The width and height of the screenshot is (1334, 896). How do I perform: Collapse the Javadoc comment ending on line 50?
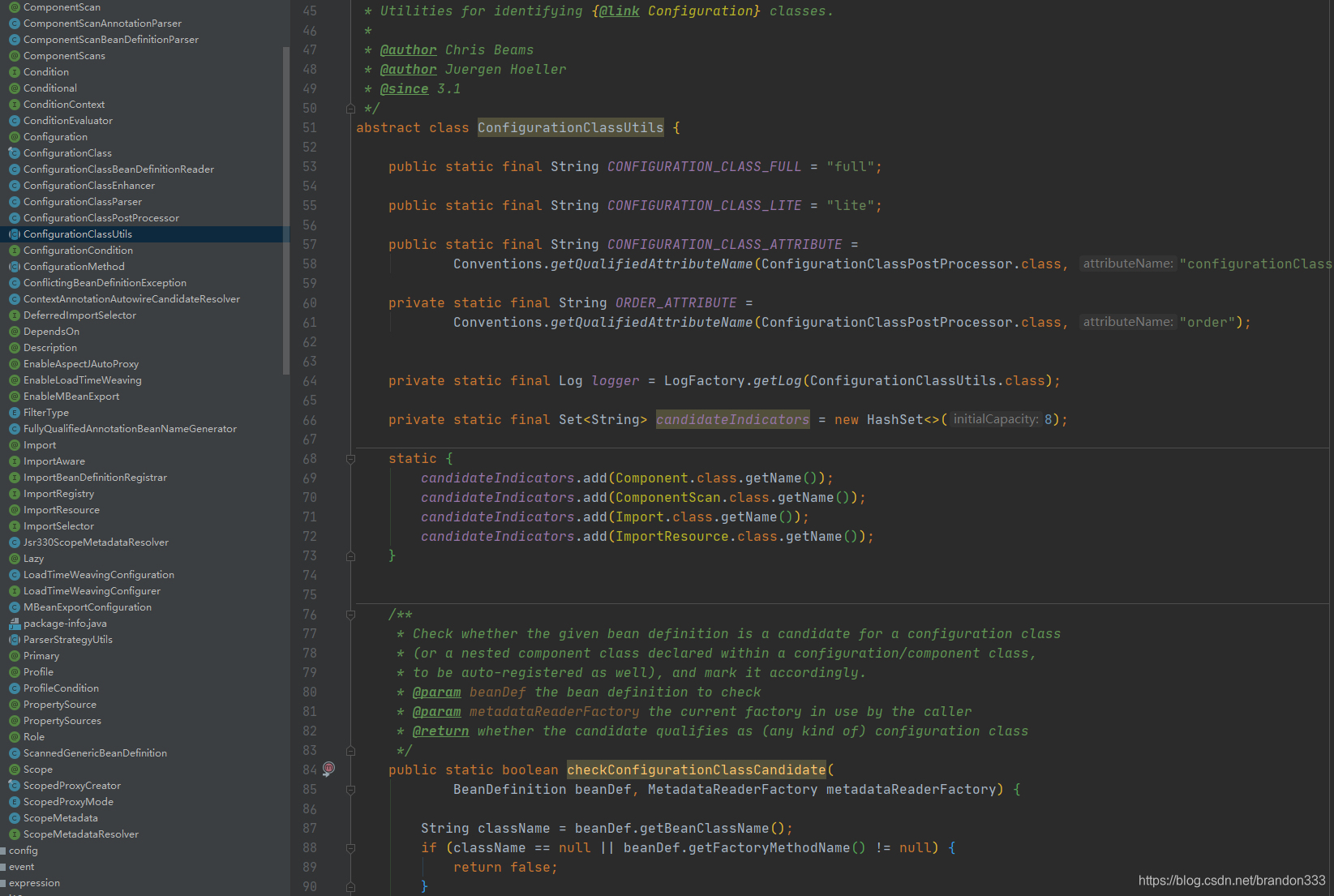click(x=350, y=109)
